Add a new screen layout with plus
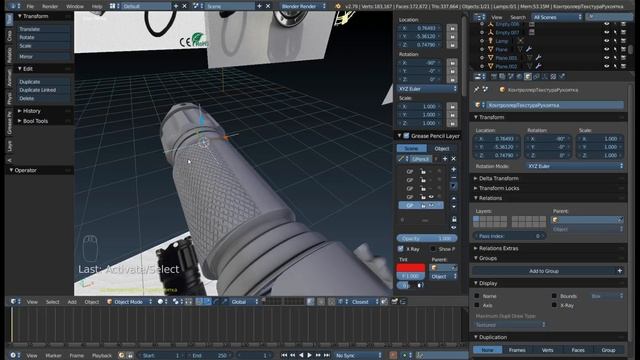Image resolution: width=640 pixels, height=360 pixels. pyautogui.click(x=176, y=6)
